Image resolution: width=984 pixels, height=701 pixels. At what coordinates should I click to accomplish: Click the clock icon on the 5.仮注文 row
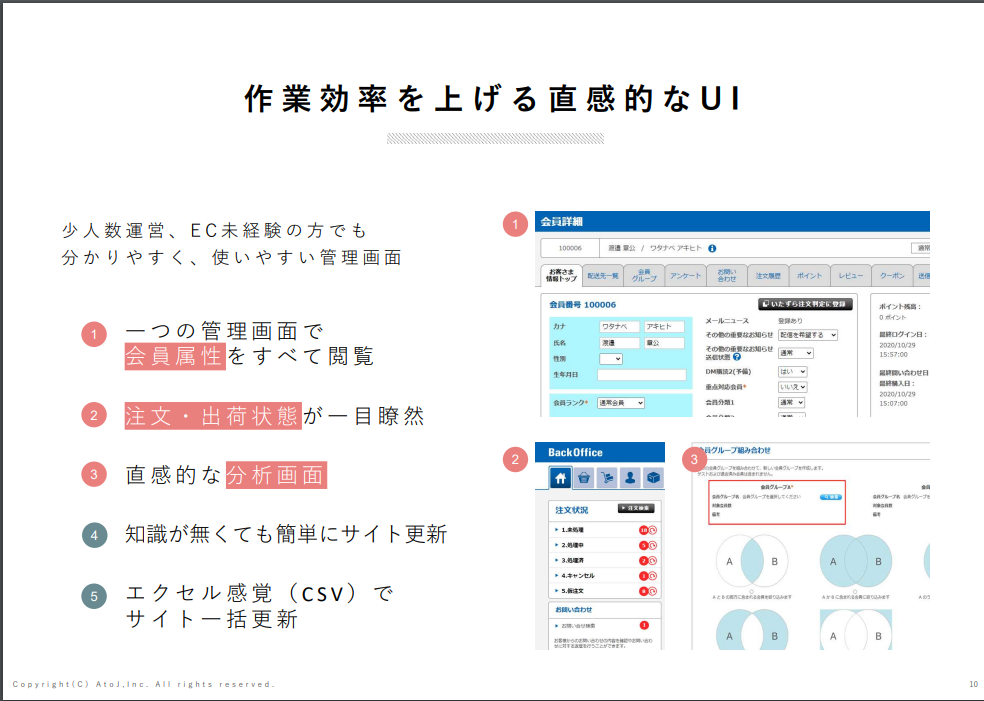[x=653, y=591]
